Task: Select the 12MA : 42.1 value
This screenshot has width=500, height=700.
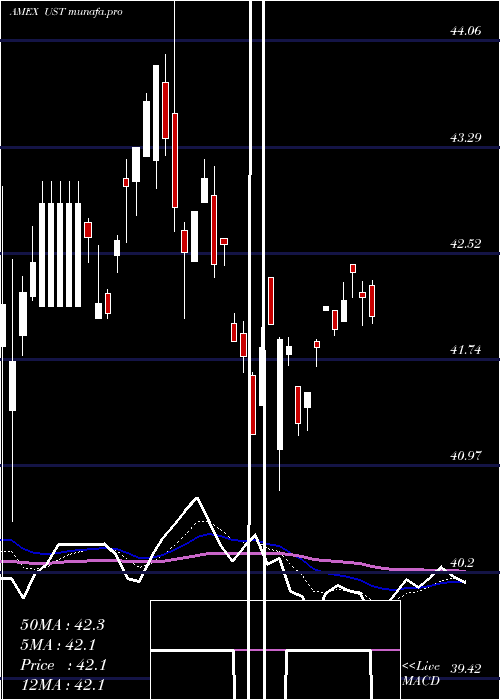Action: [62, 685]
